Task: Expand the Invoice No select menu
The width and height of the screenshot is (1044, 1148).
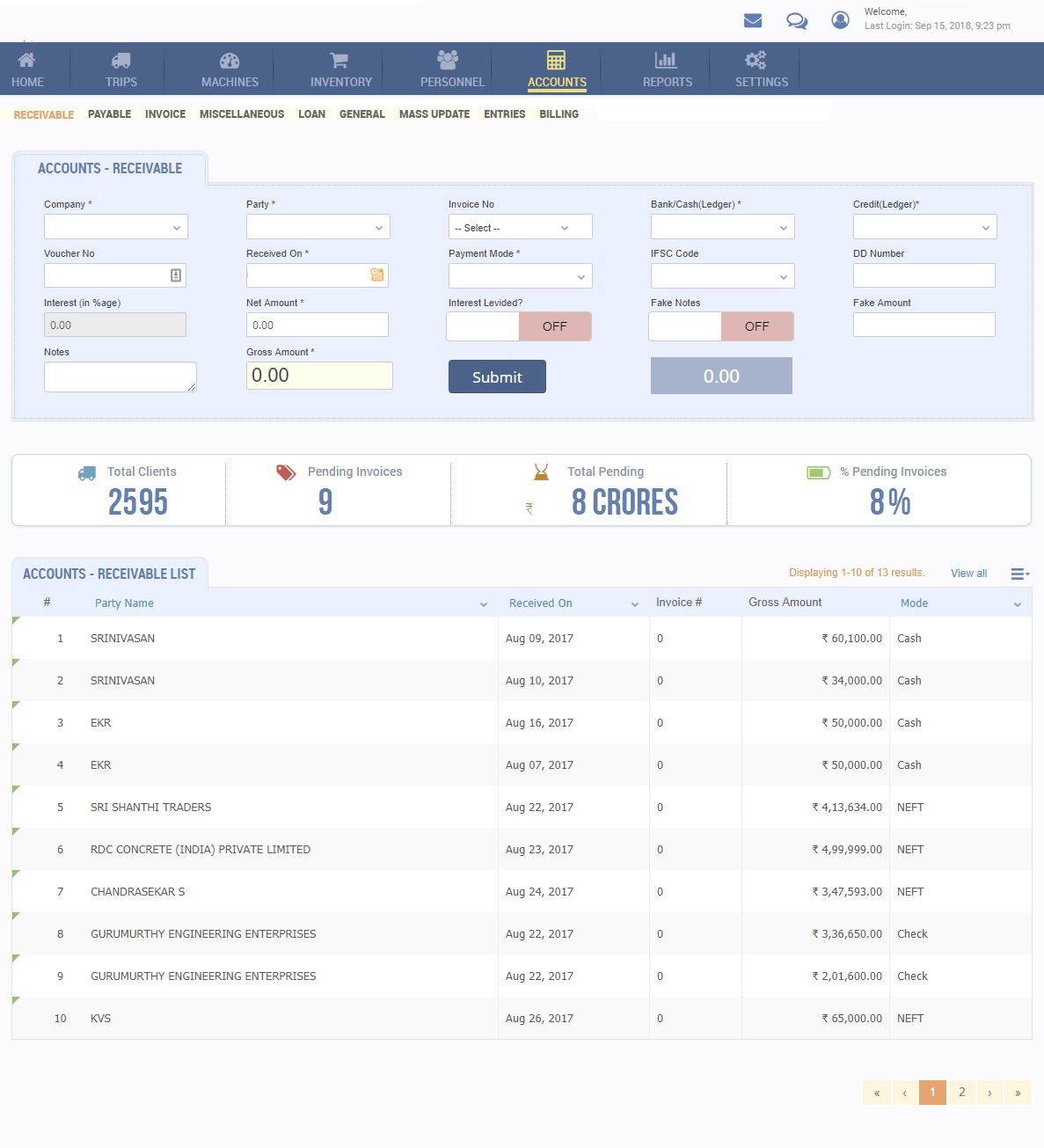Action: [520, 226]
